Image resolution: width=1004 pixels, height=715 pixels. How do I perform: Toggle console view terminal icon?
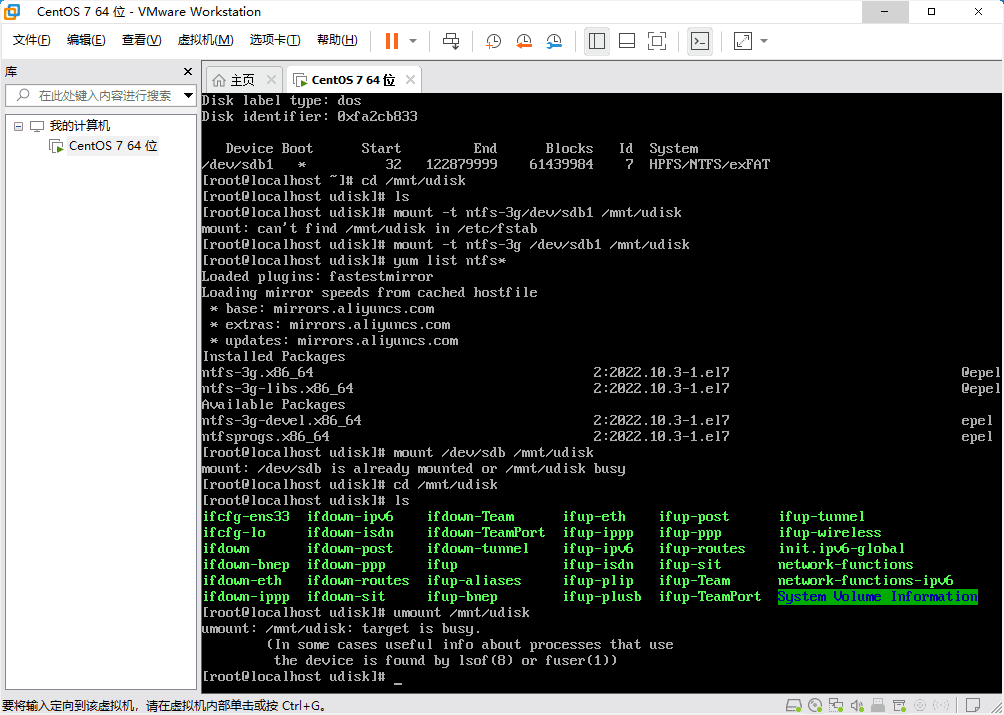(700, 41)
